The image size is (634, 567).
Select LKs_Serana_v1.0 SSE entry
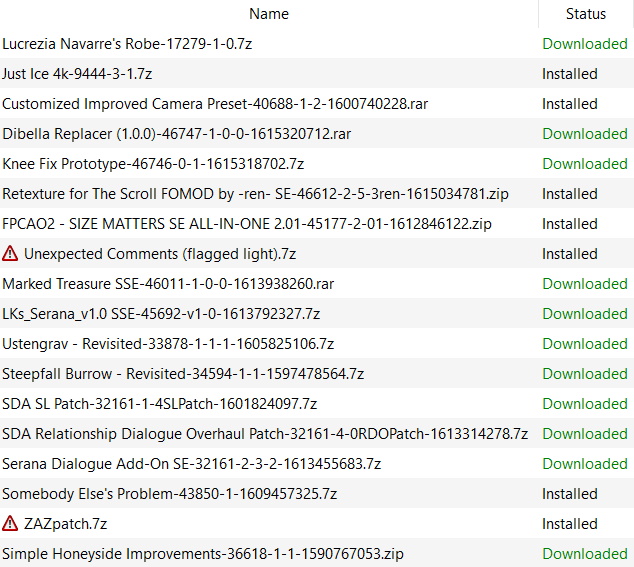(317, 313)
